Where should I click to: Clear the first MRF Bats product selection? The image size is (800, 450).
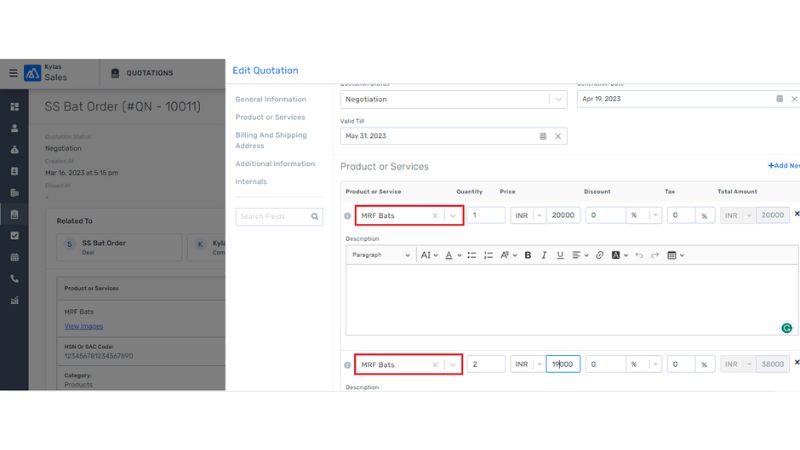point(435,216)
